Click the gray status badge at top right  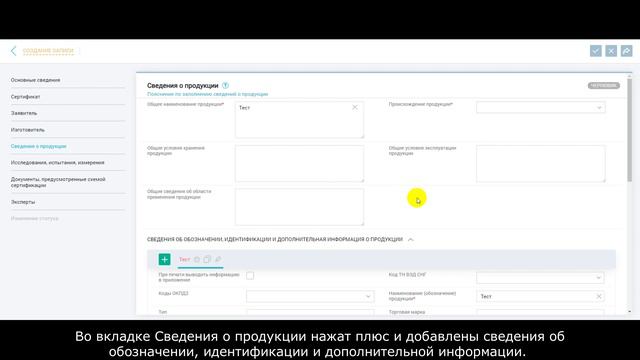604,85
